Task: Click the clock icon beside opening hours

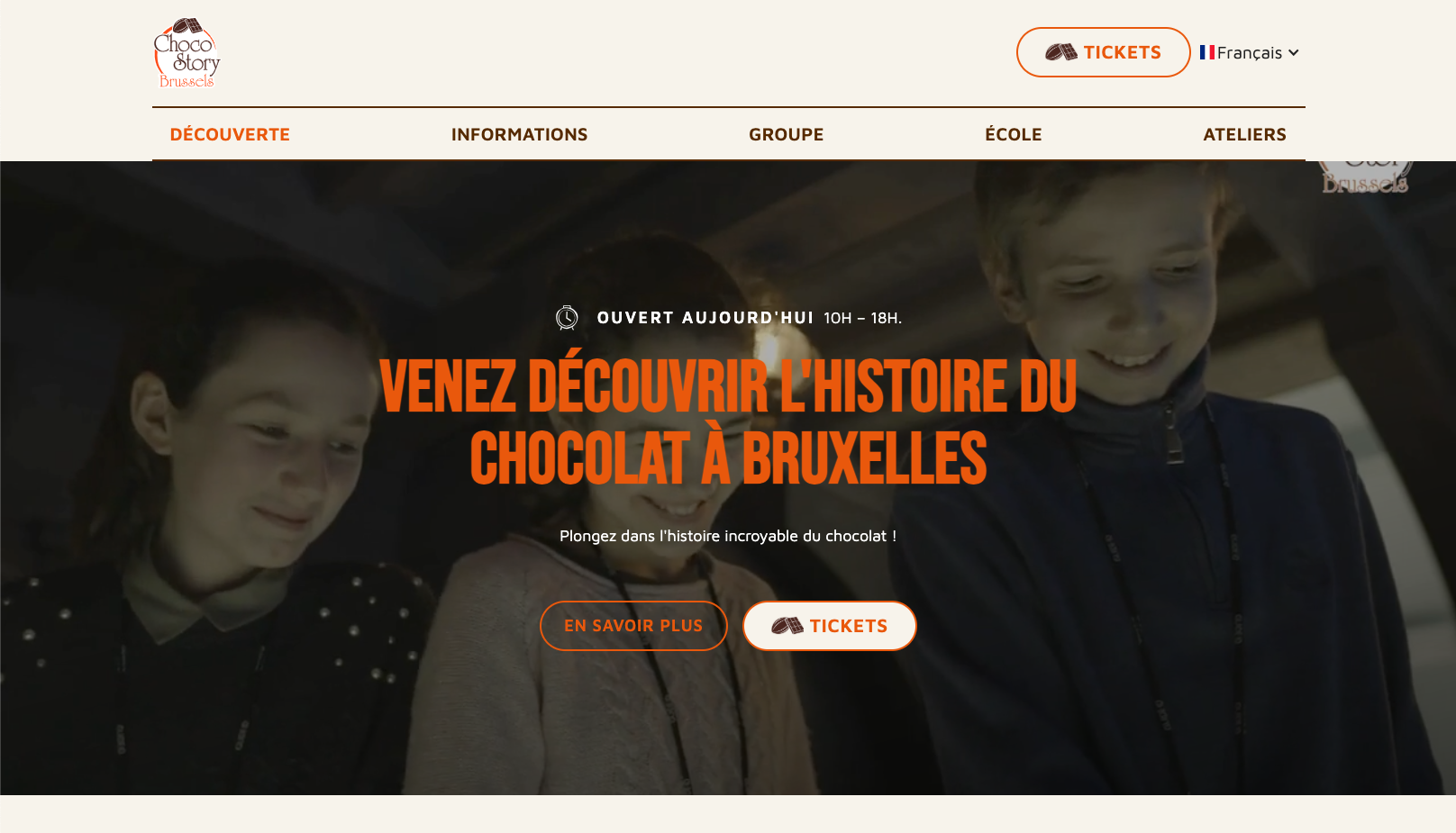Action: click(567, 318)
